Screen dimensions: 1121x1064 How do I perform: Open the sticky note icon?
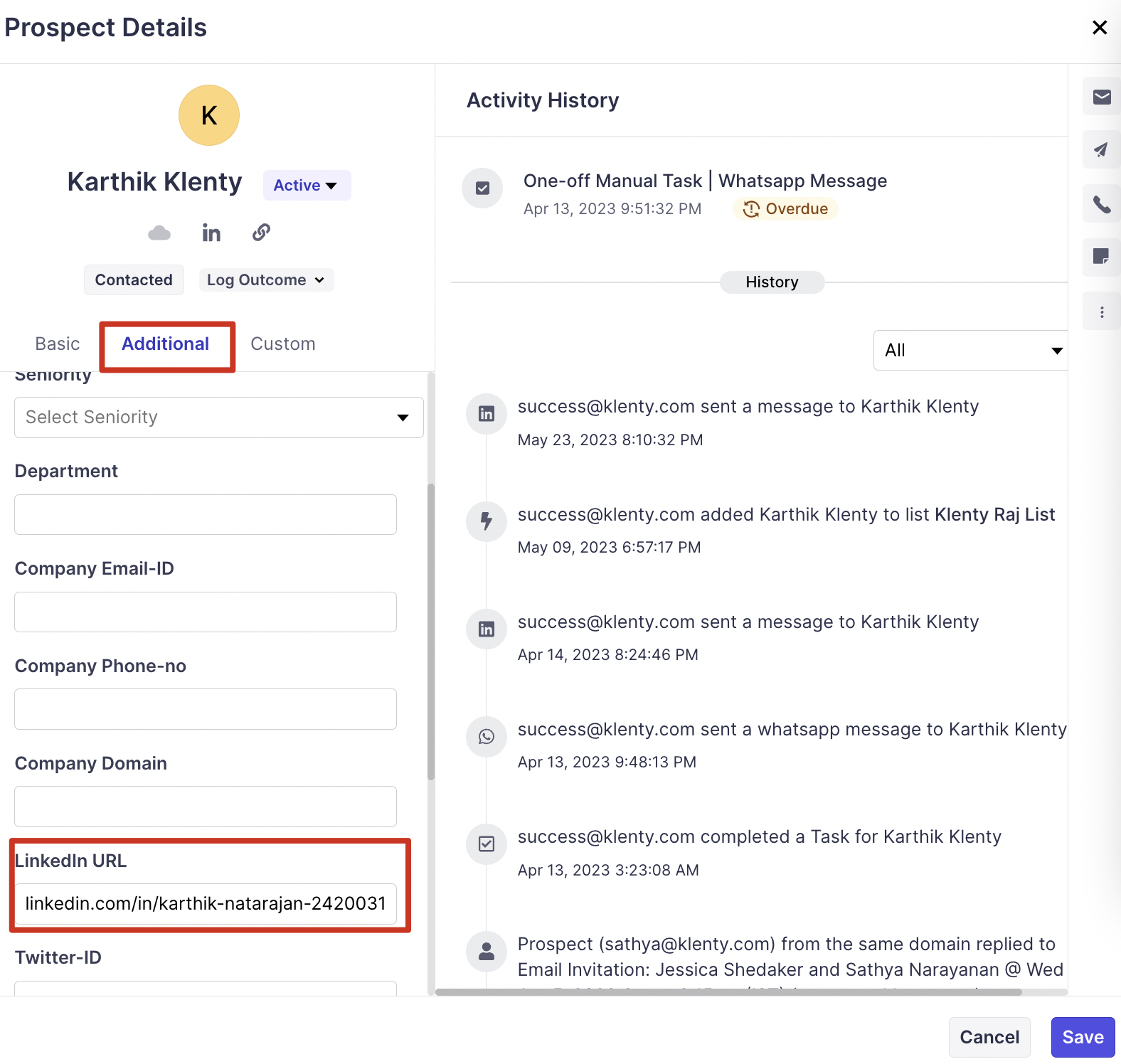(1101, 257)
